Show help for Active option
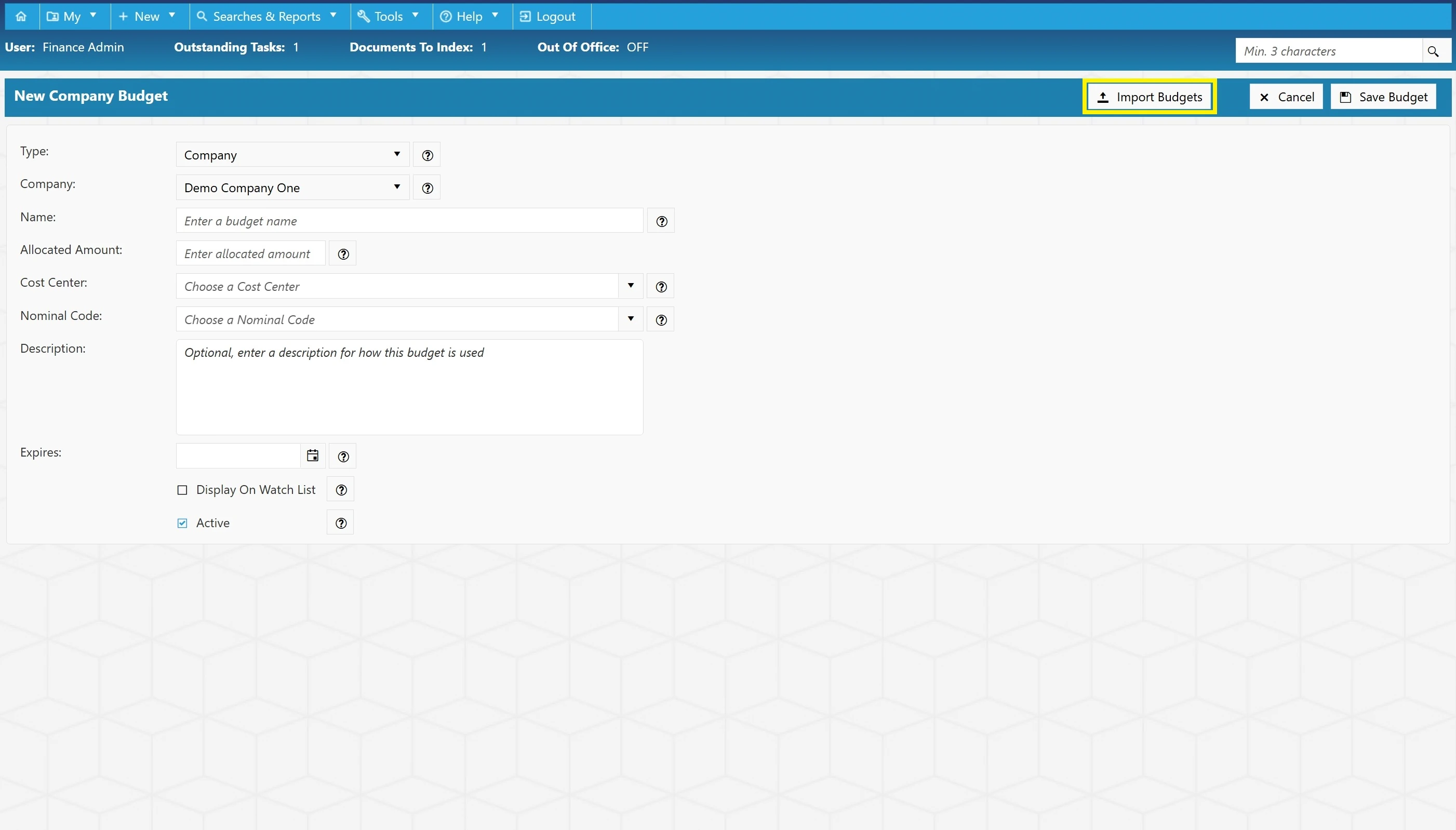Image resolution: width=1456 pixels, height=830 pixels. (341, 523)
